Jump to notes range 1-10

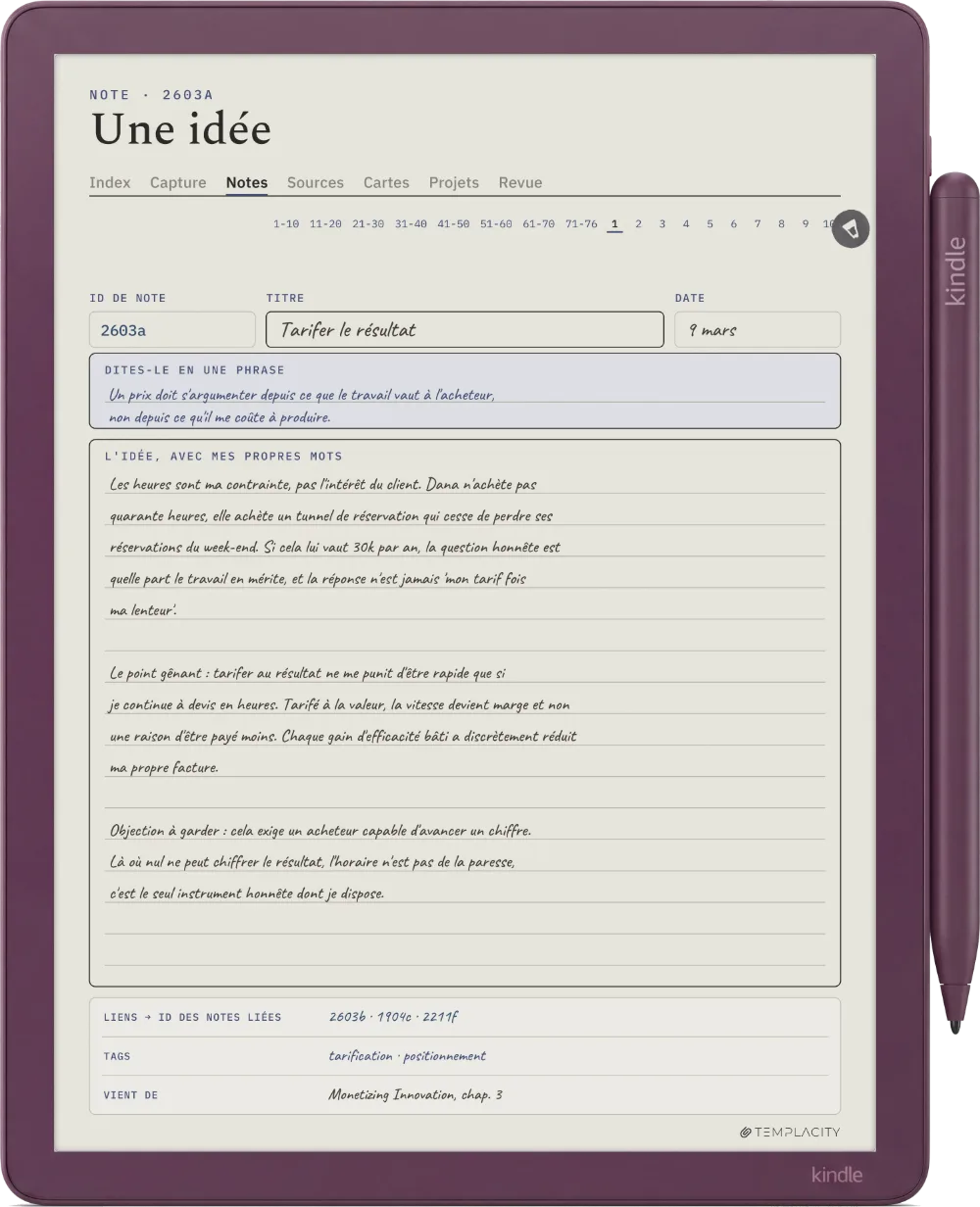pyautogui.click(x=286, y=224)
